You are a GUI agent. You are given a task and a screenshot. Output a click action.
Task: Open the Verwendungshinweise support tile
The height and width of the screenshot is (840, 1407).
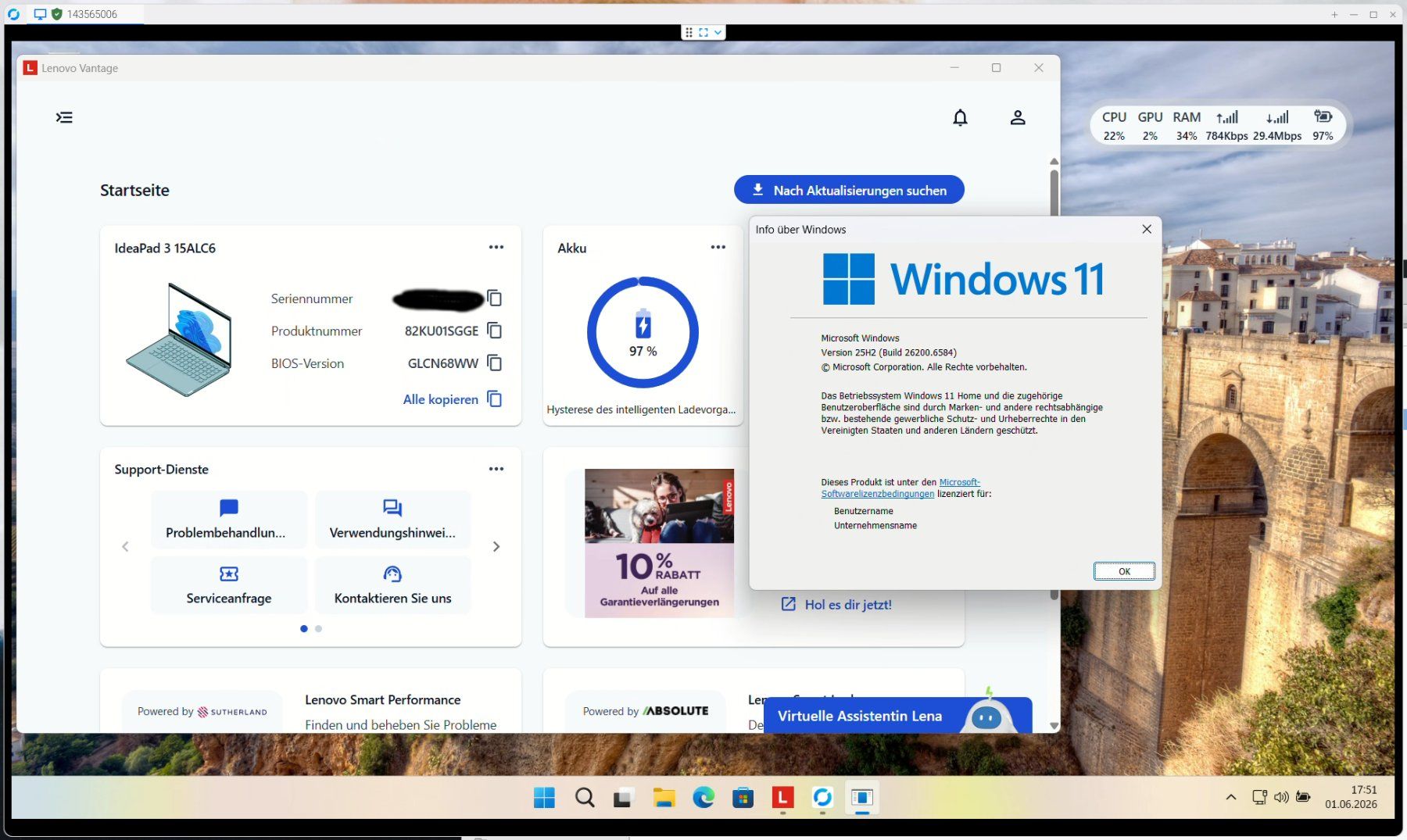click(x=392, y=520)
